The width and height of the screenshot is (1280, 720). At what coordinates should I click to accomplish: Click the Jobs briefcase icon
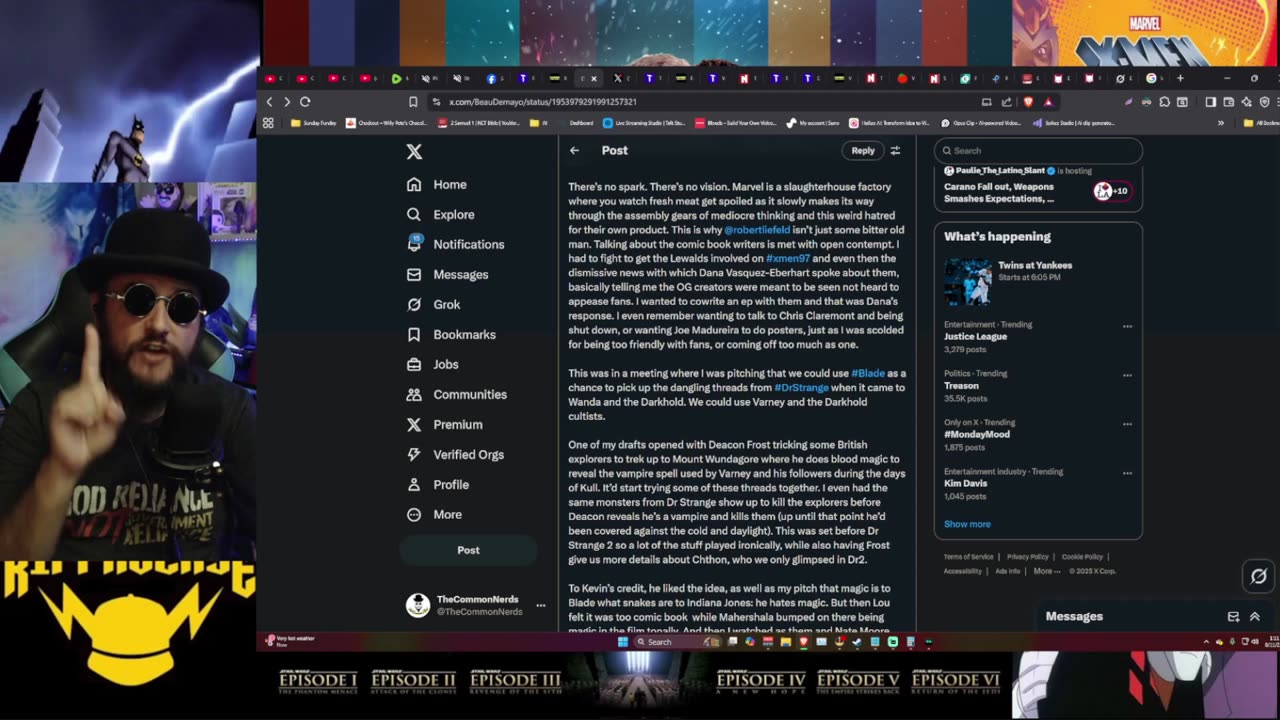(414, 364)
